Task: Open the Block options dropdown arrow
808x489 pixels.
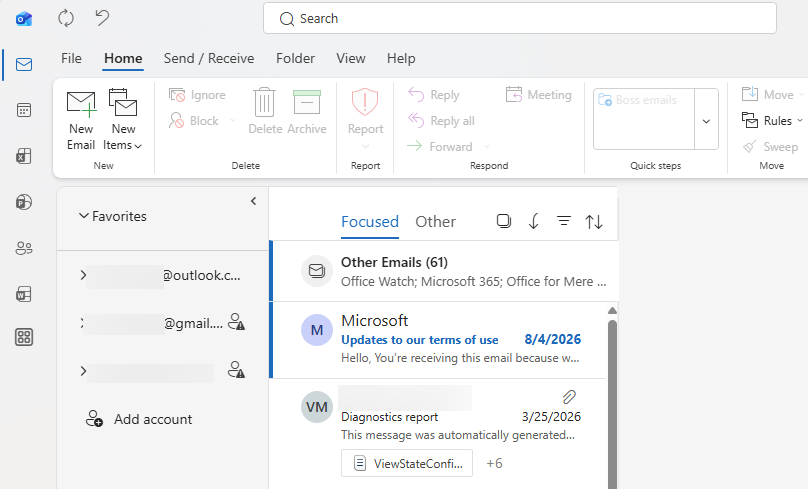Action: [232, 121]
